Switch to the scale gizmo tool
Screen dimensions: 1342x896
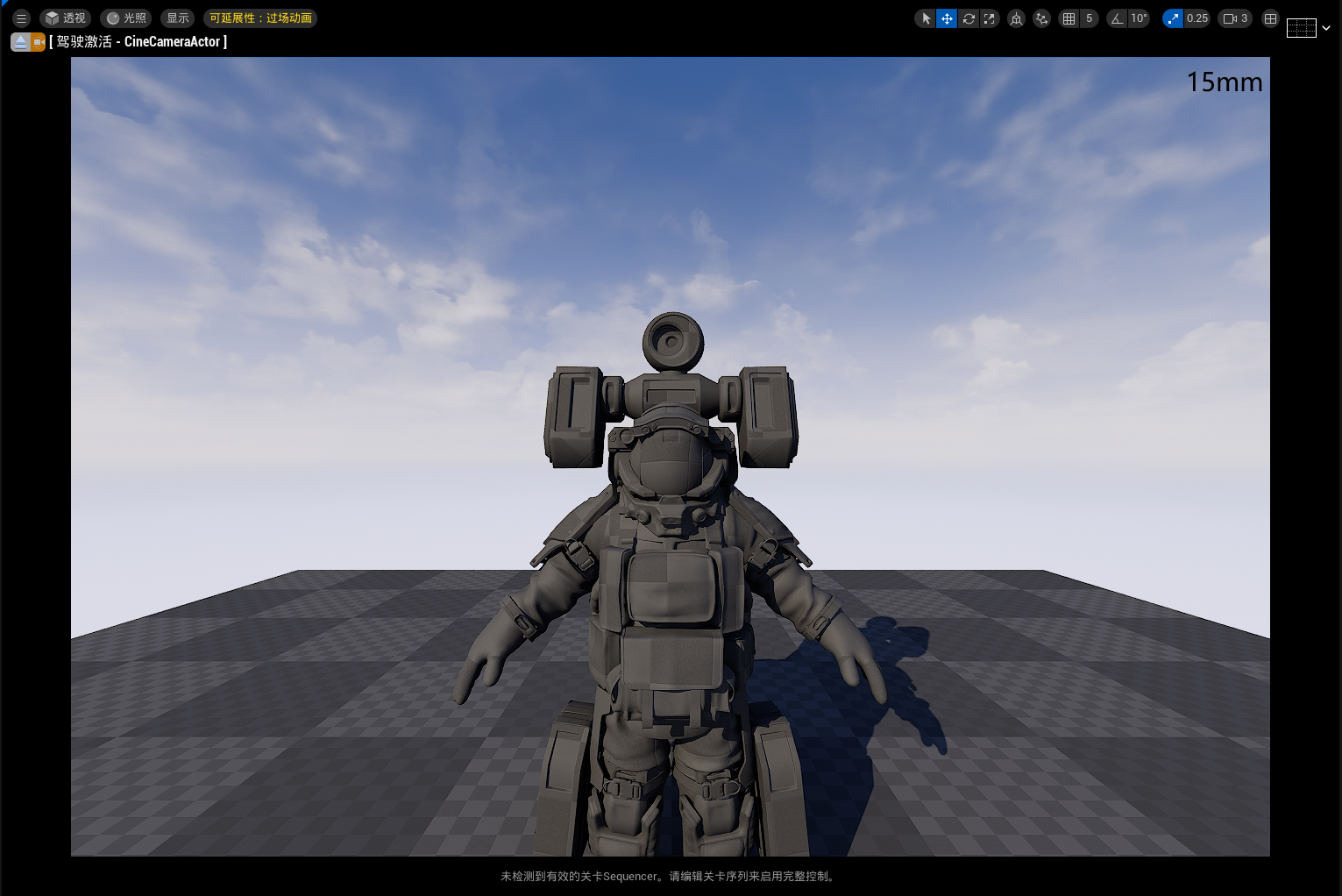pyautogui.click(x=990, y=18)
